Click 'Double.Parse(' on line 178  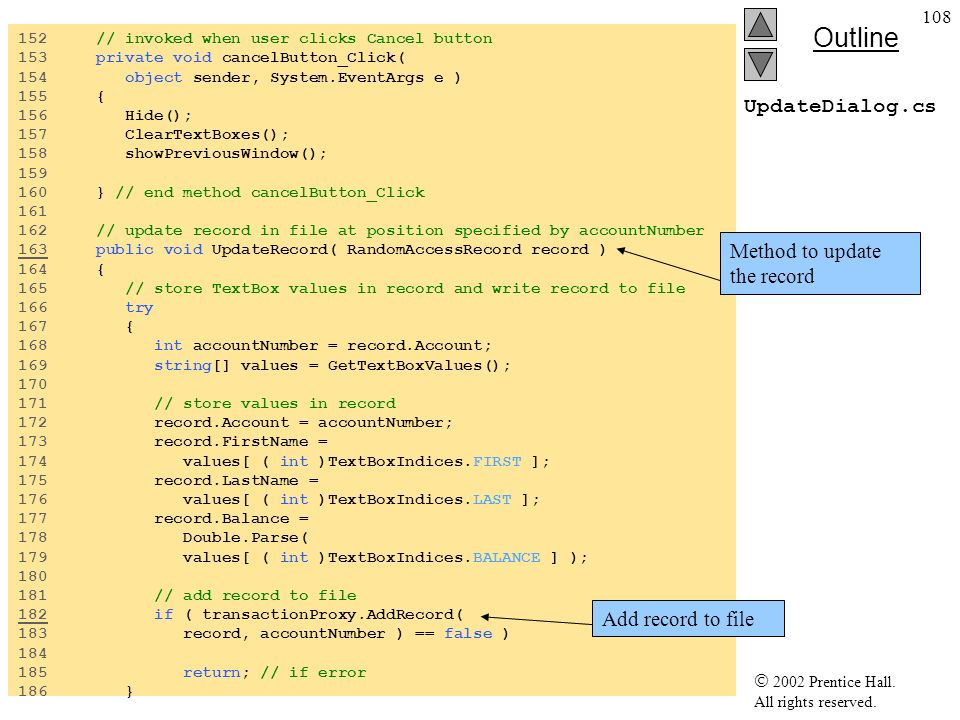tap(245, 538)
